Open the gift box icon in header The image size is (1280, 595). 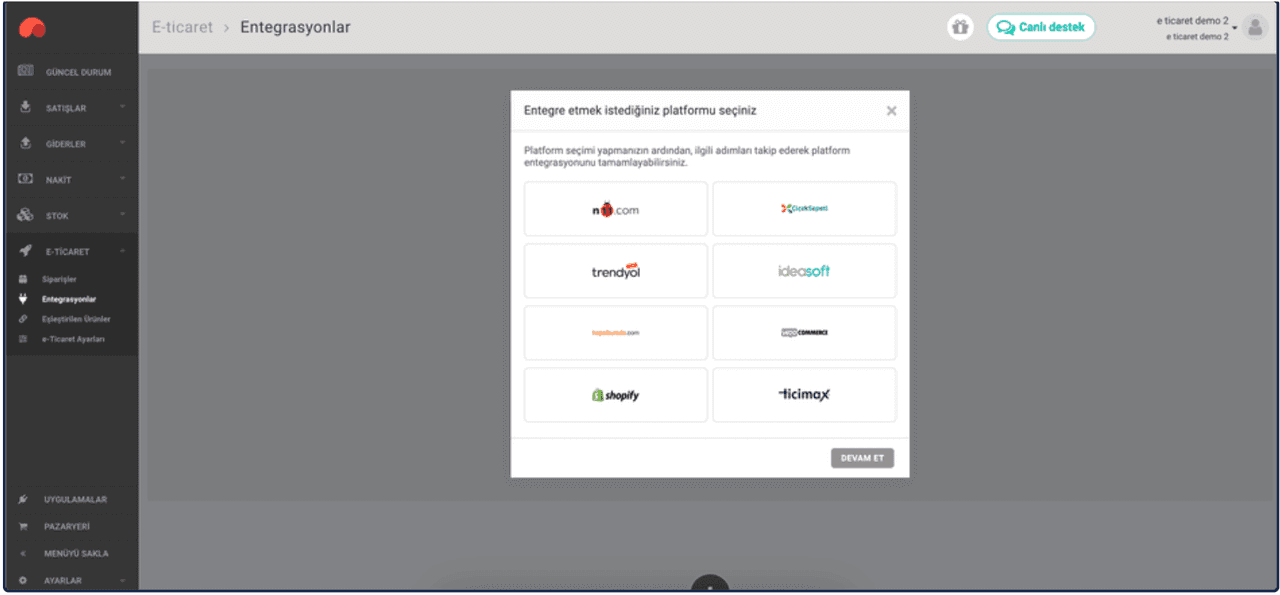960,28
